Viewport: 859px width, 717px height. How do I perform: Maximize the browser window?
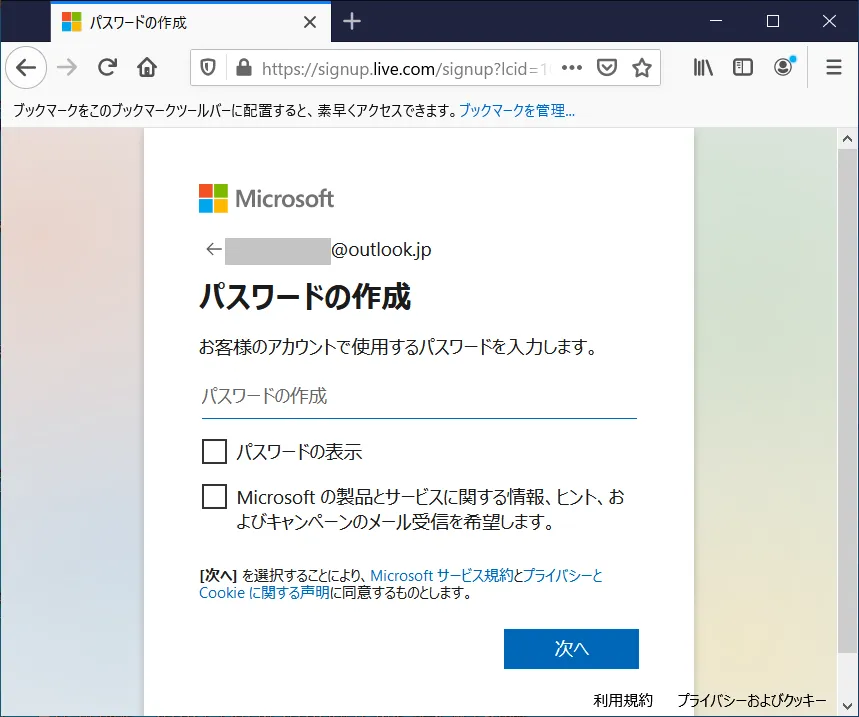[773, 21]
